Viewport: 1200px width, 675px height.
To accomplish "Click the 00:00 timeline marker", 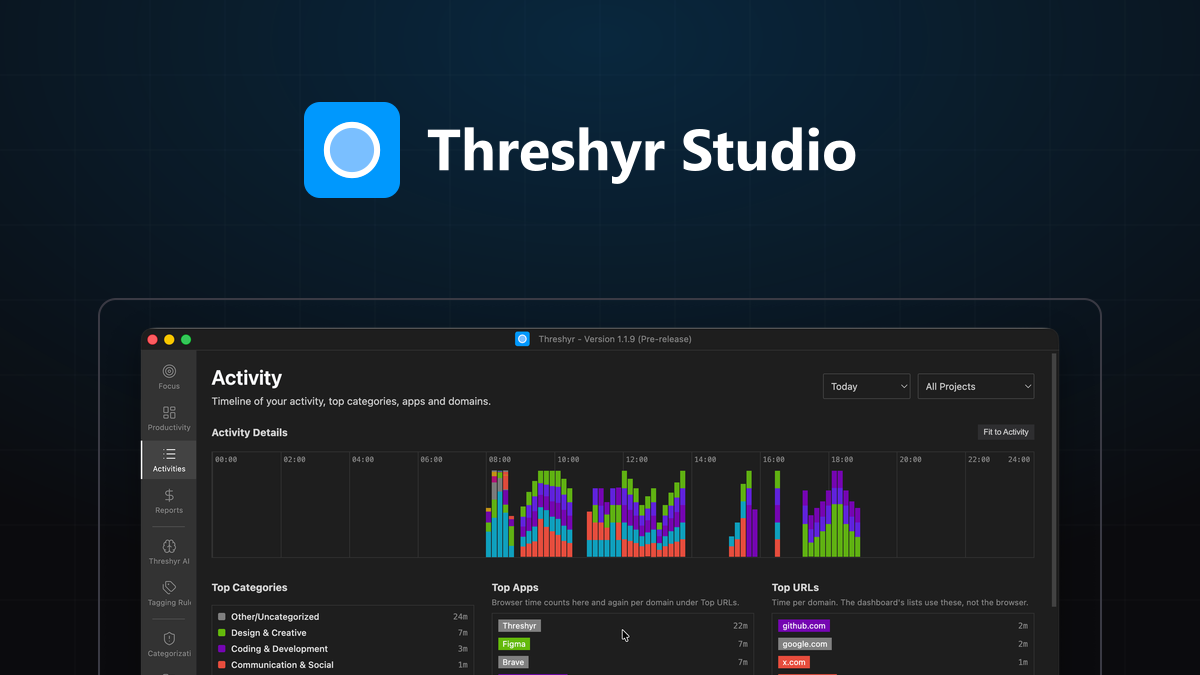I will tap(226, 460).
